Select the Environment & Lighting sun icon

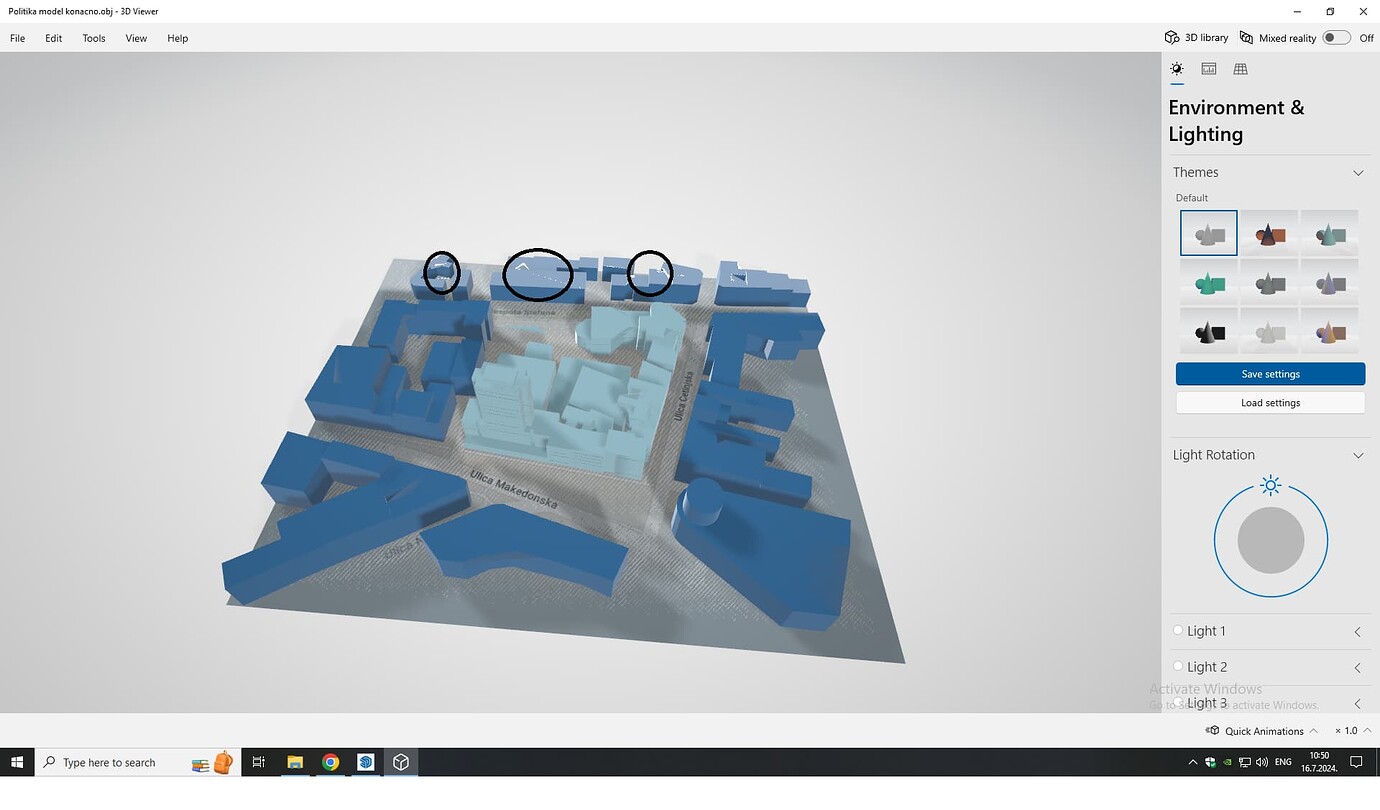[1177, 68]
